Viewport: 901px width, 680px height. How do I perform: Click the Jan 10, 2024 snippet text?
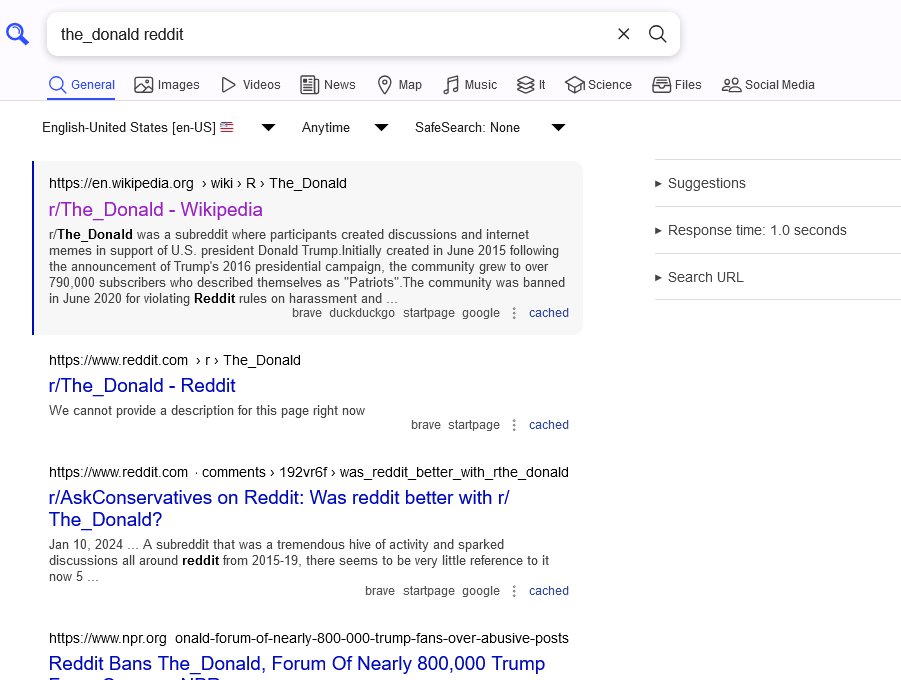[x=299, y=561]
